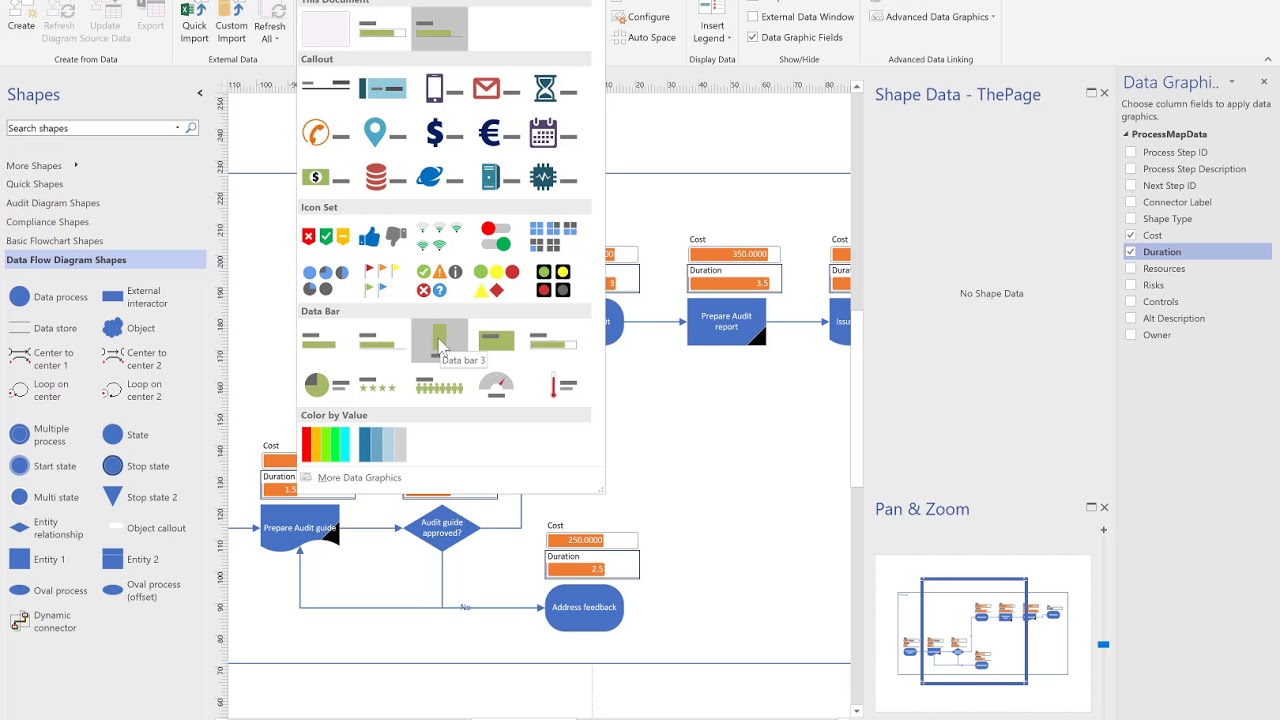Uncheck the Duration field checkbox
1280x720 pixels.
1131,252
